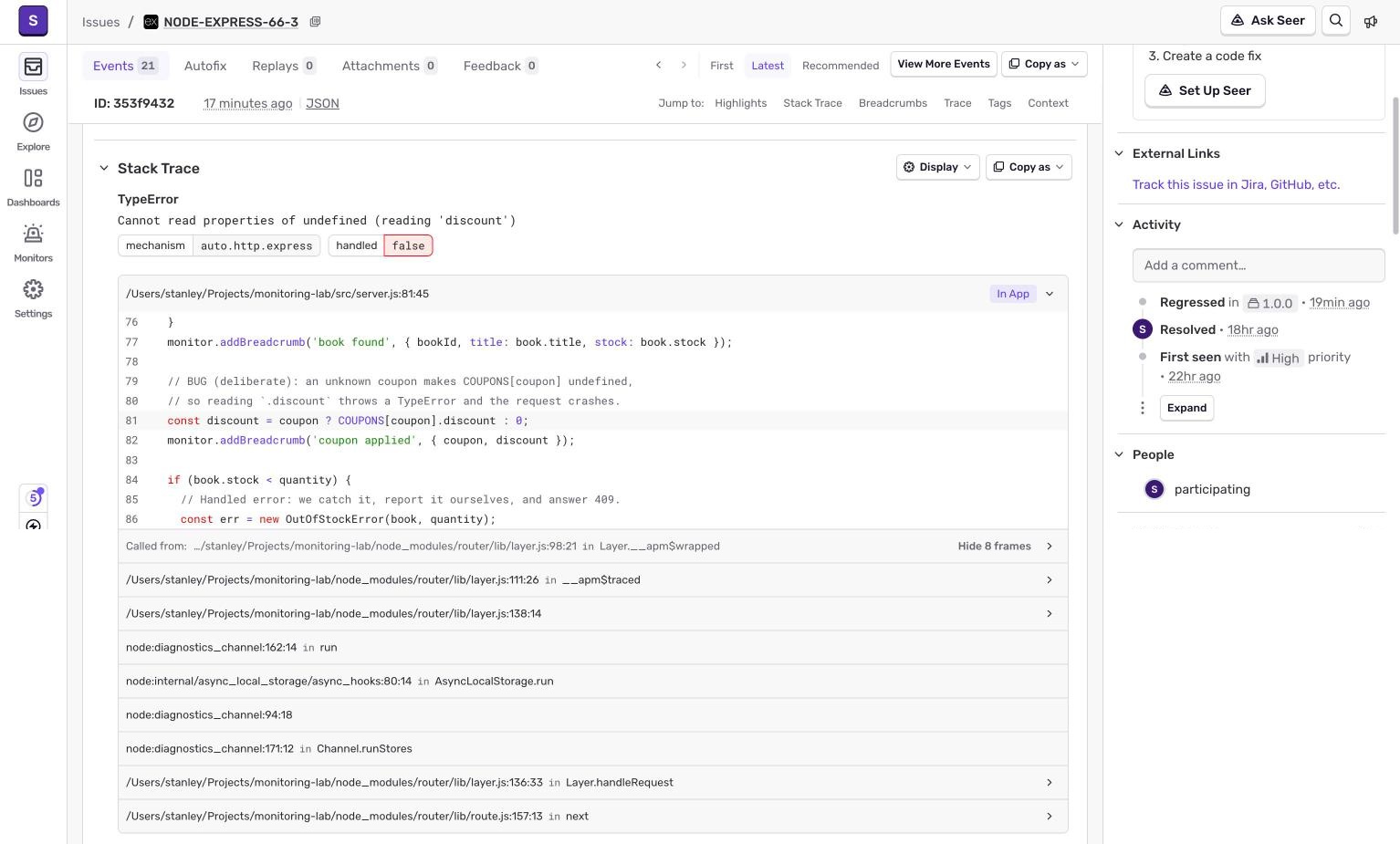
Task: Select the Recommended event option
Action: pyautogui.click(x=841, y=65)
